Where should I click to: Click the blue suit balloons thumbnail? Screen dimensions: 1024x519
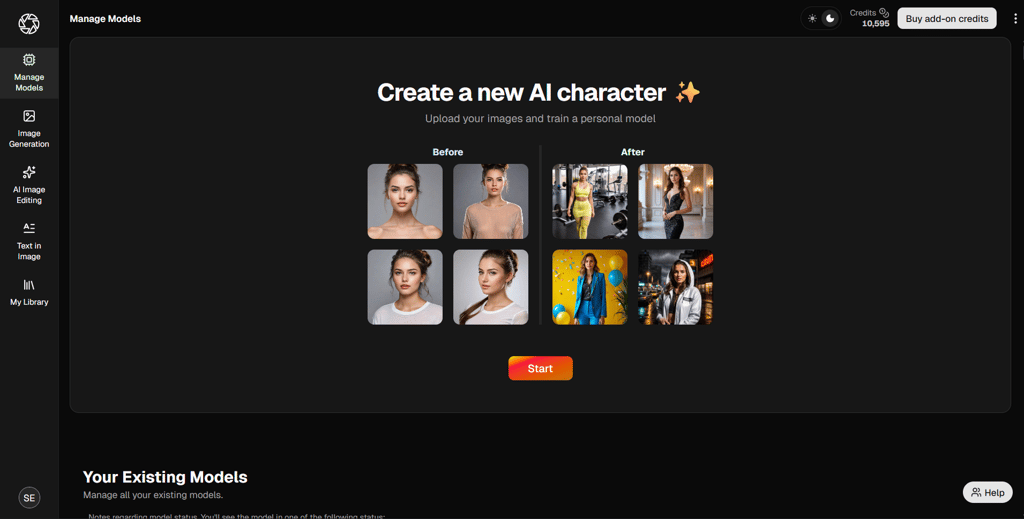[x=590, y=287]
